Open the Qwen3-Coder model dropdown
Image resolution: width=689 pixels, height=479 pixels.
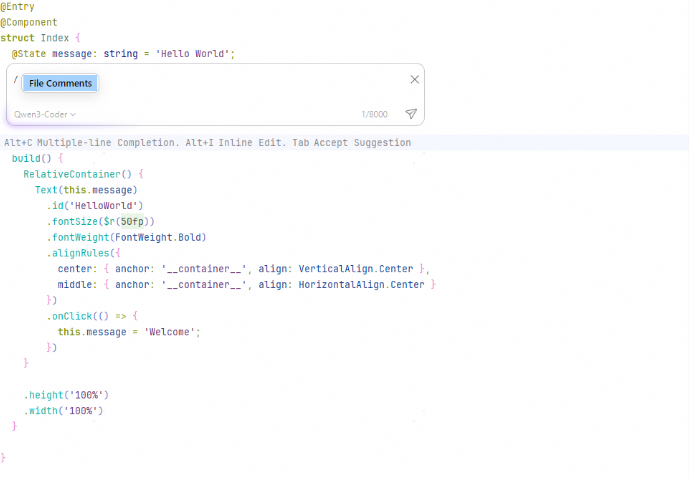[46, 114]
